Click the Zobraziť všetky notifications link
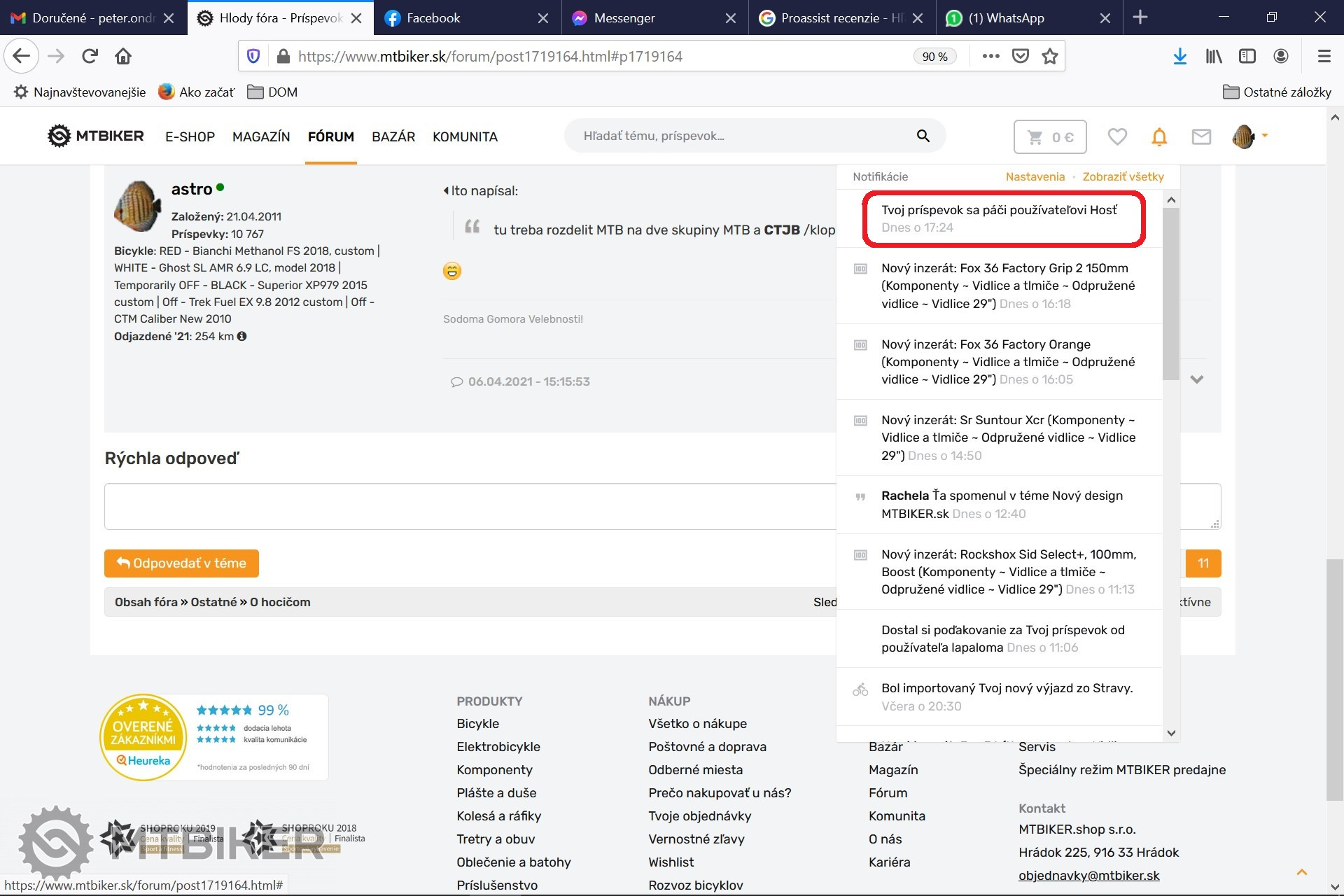Viewport: 1344px width, 896px height. [1123, 177]
